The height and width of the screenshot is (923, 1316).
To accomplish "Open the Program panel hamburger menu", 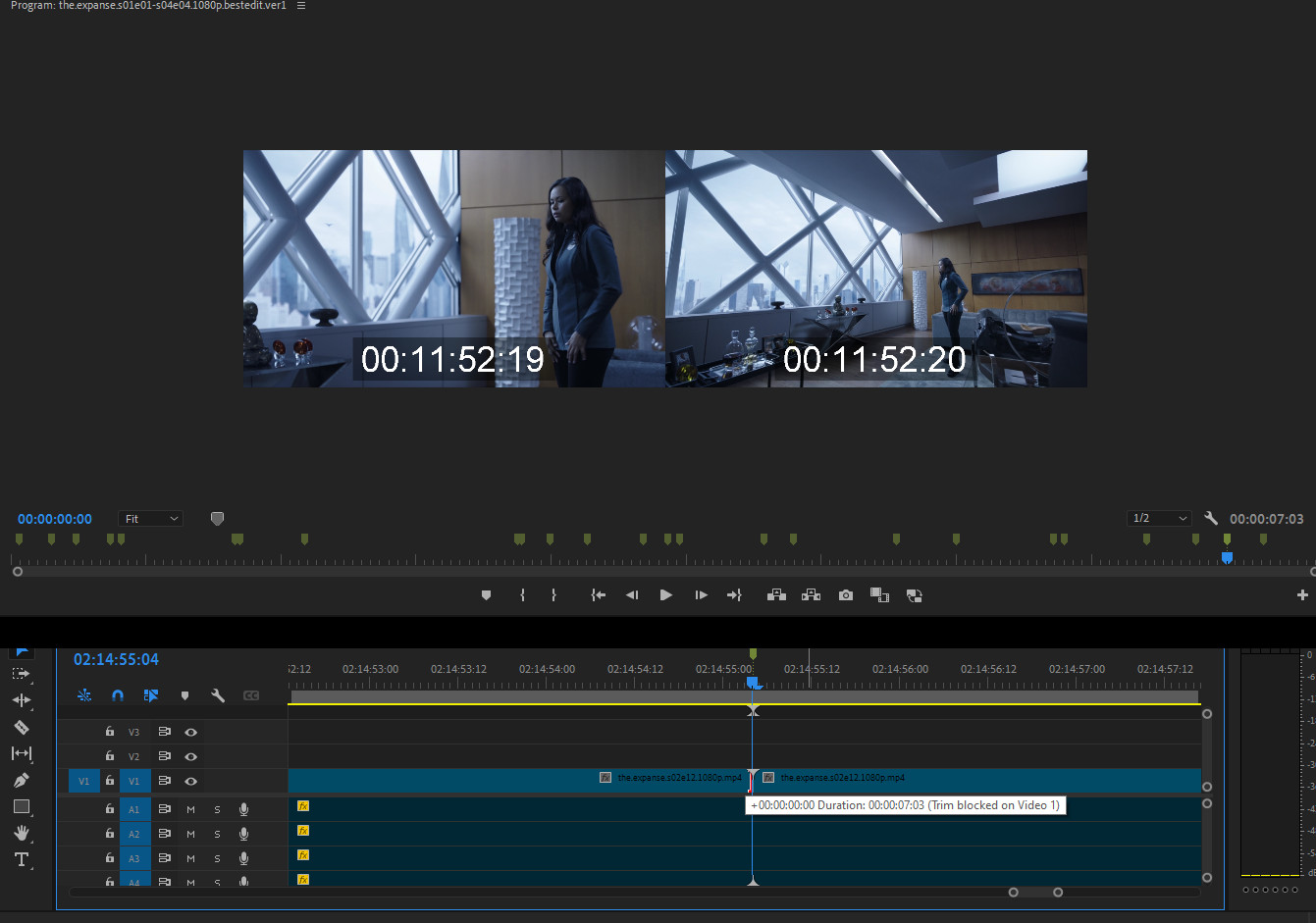I will pos(301,6).
